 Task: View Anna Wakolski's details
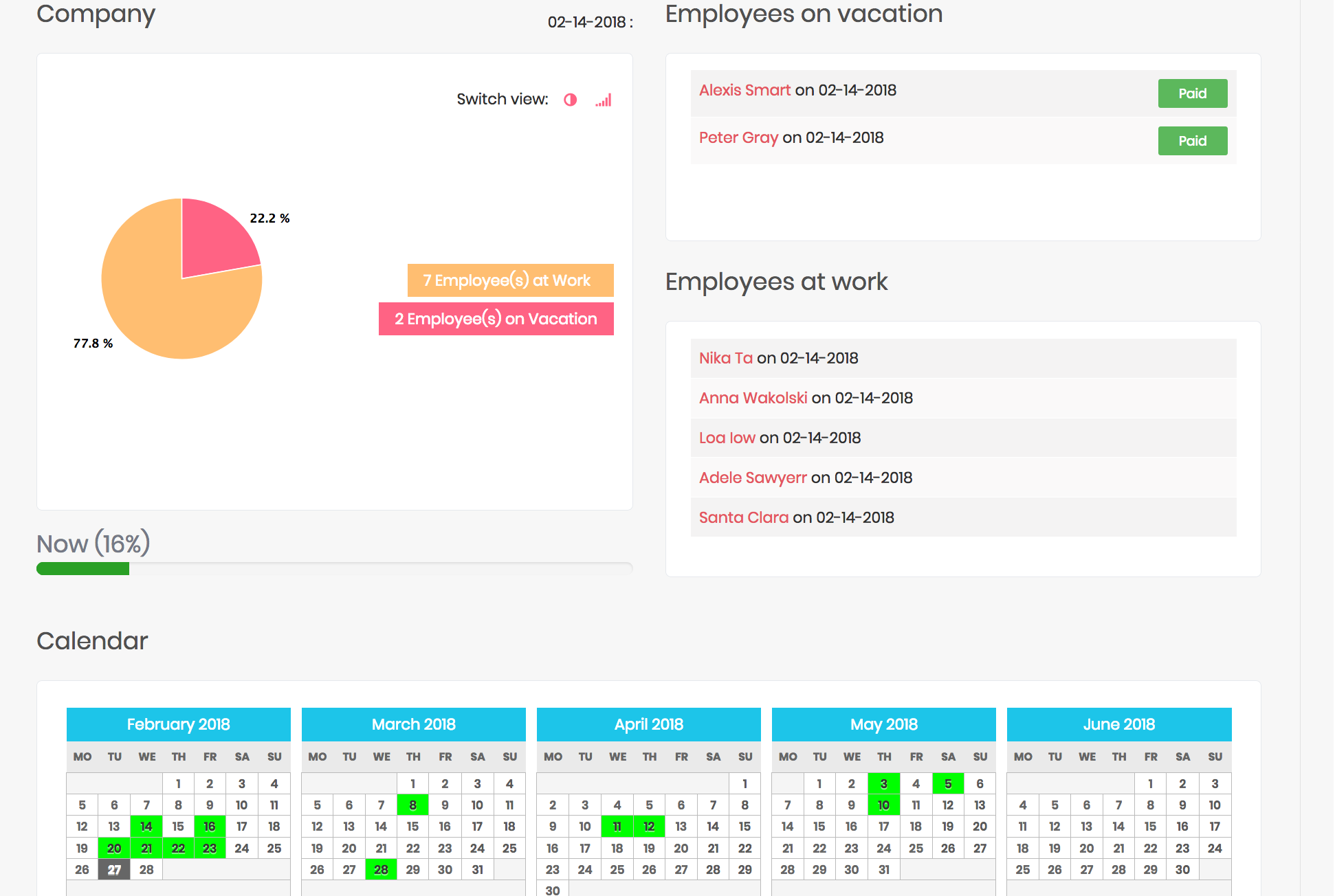click(x=753, y=398)
